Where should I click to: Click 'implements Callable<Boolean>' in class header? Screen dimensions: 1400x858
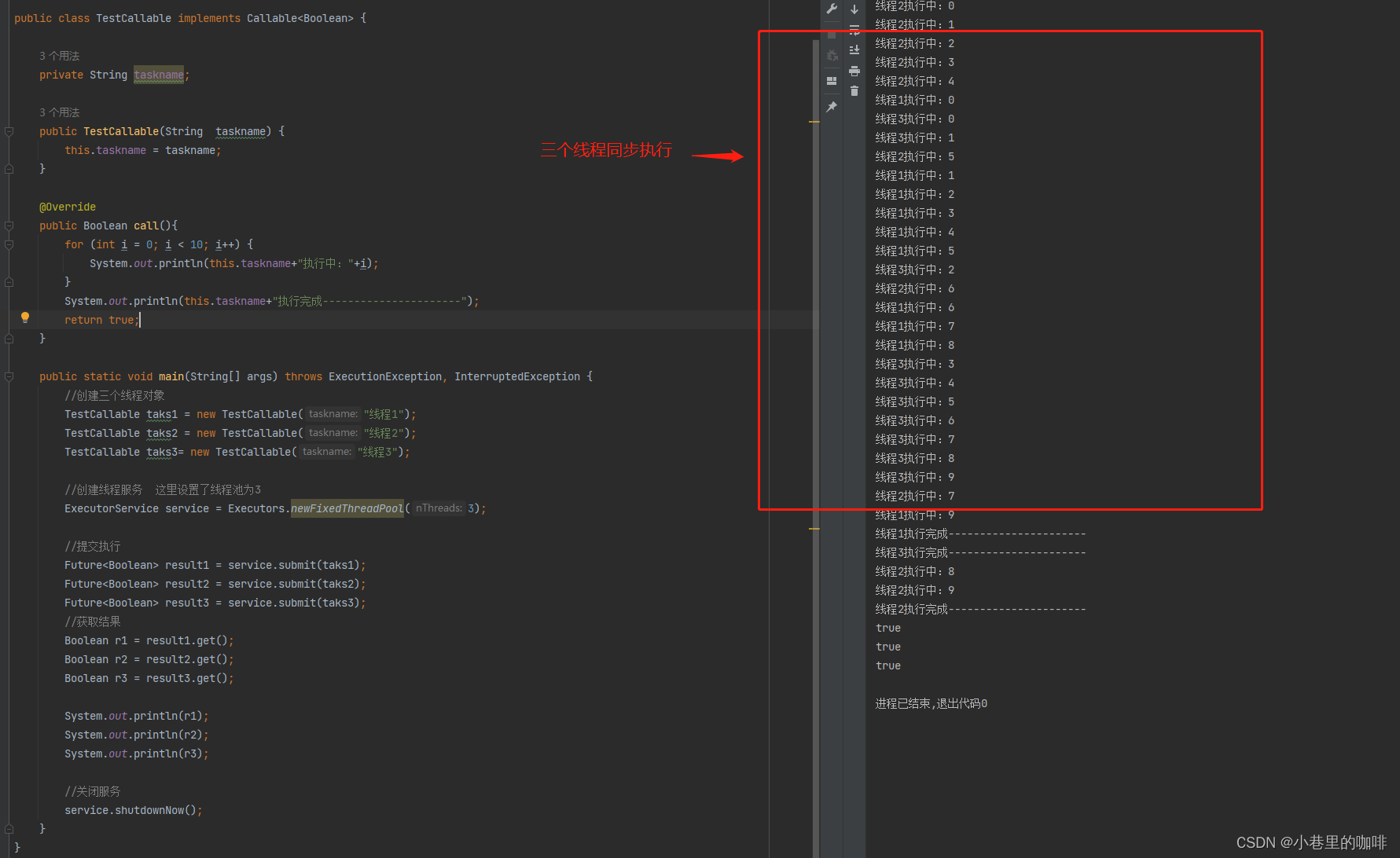266,18
